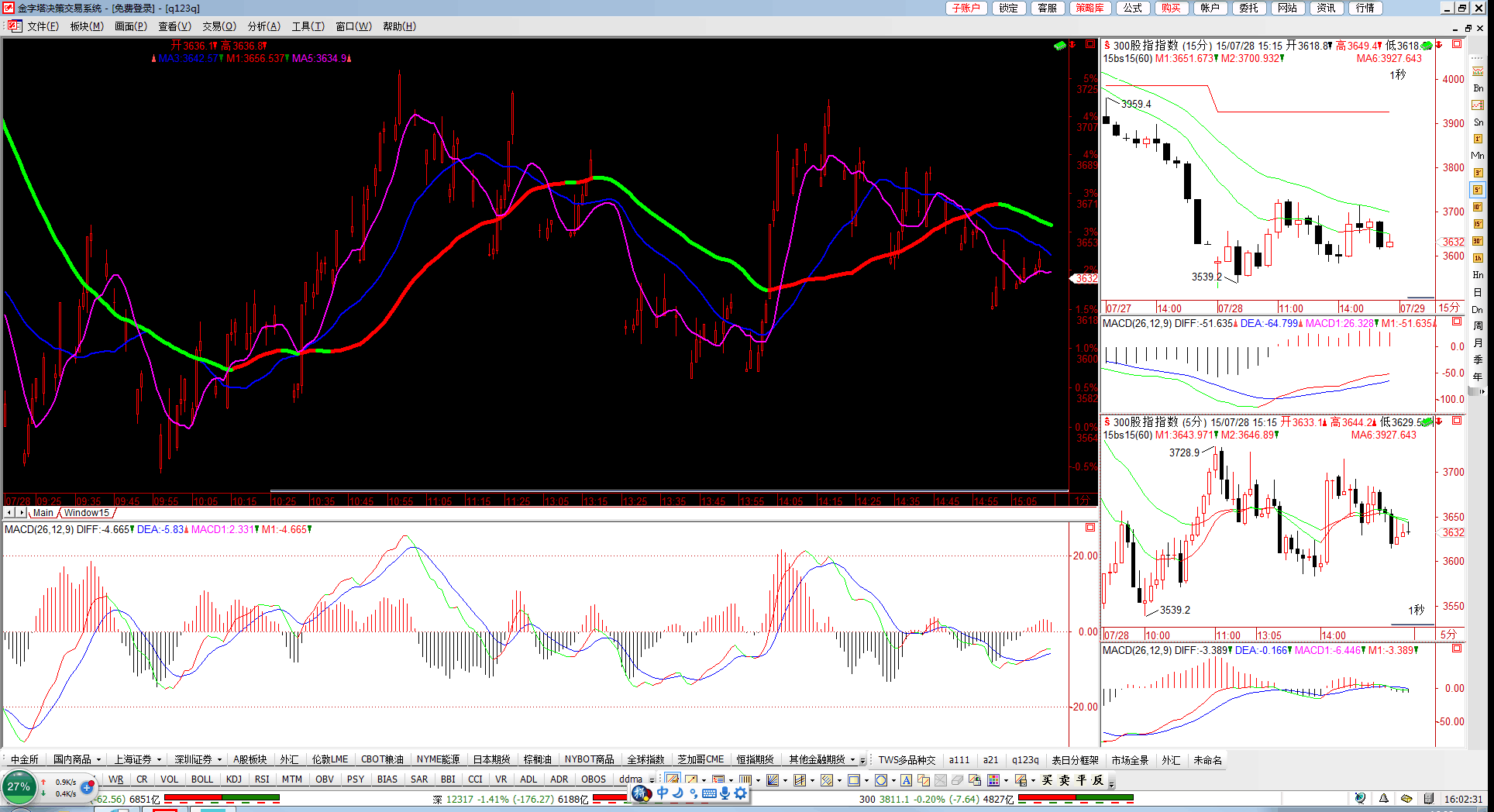The width and height of the screenshot is (1494, 812).
Task: Maximize the 15-minute chart panel
Action: 1457,44
